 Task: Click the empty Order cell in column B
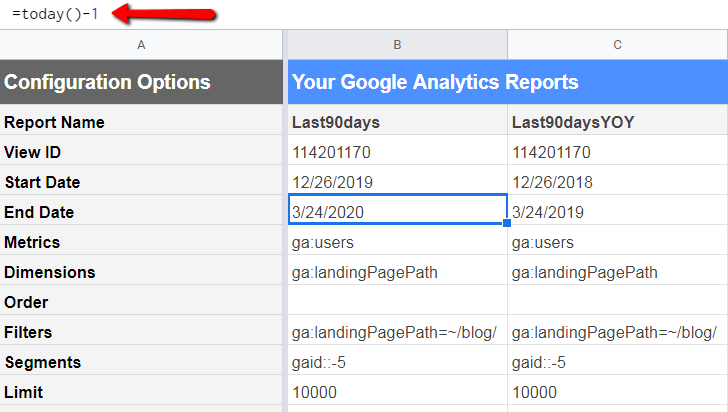tap(397, 302)
